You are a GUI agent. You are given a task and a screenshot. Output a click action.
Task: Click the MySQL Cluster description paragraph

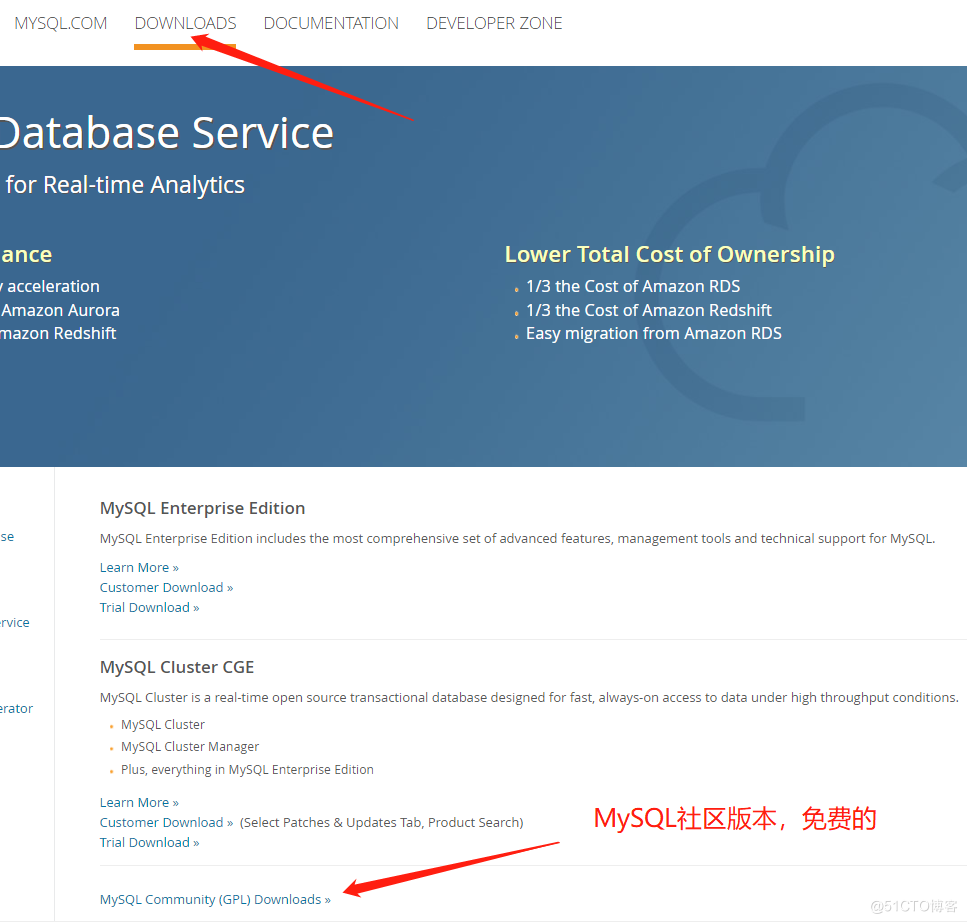(x=529, y=698)
